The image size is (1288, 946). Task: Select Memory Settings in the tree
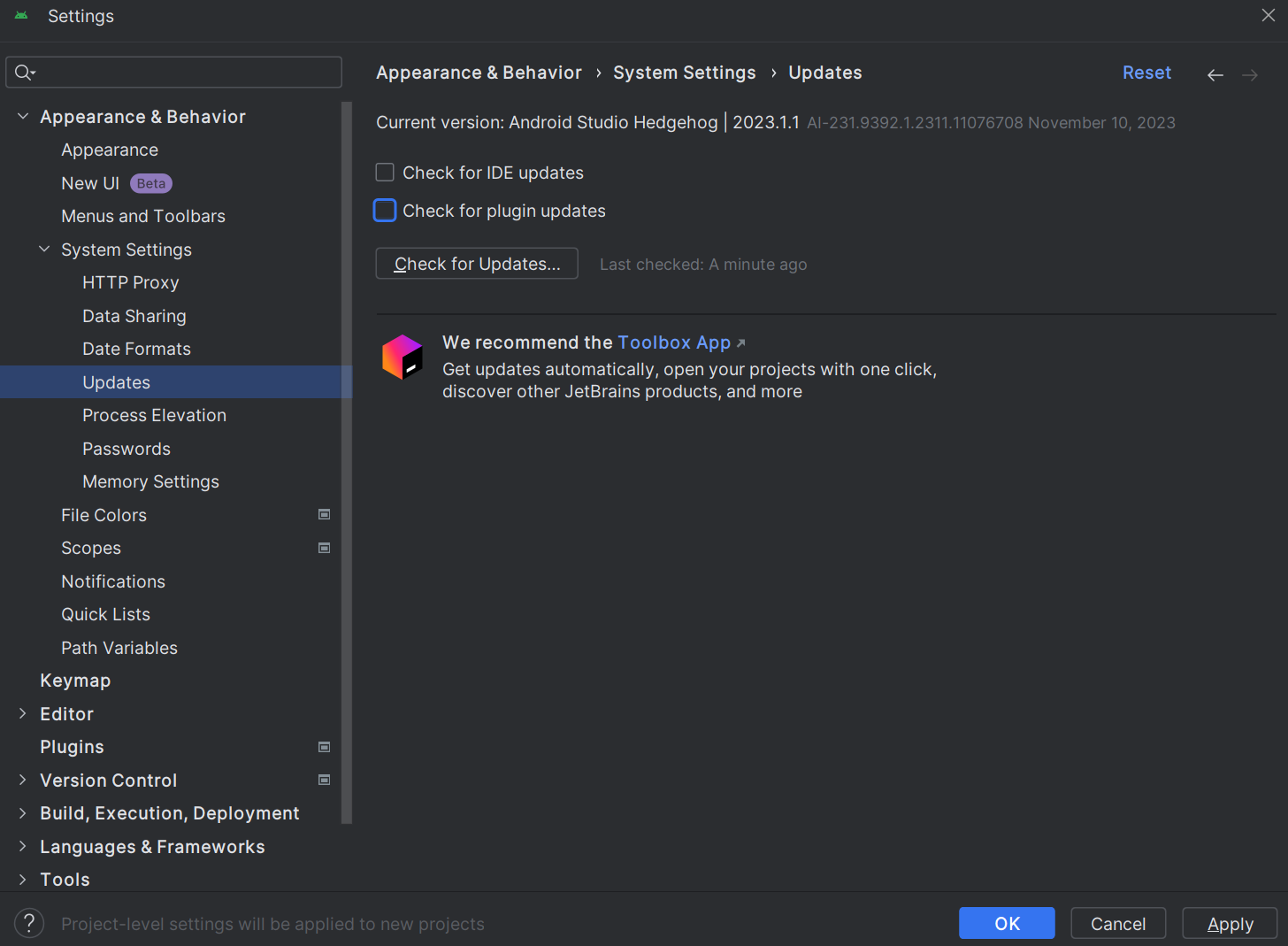pyautogui.click(x=150, y=481)
